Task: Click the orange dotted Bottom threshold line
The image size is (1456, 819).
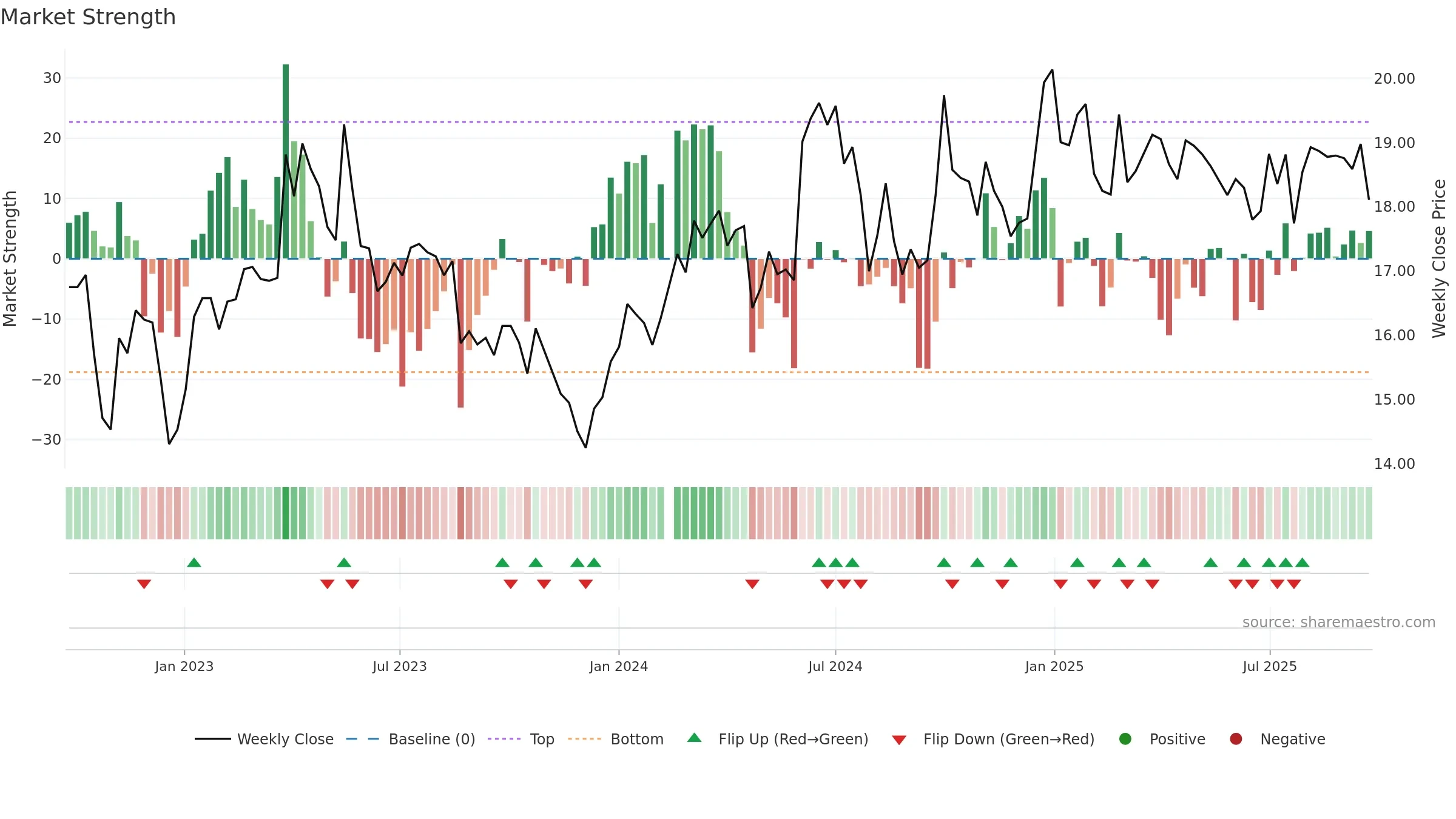Action: pos(719,372)
